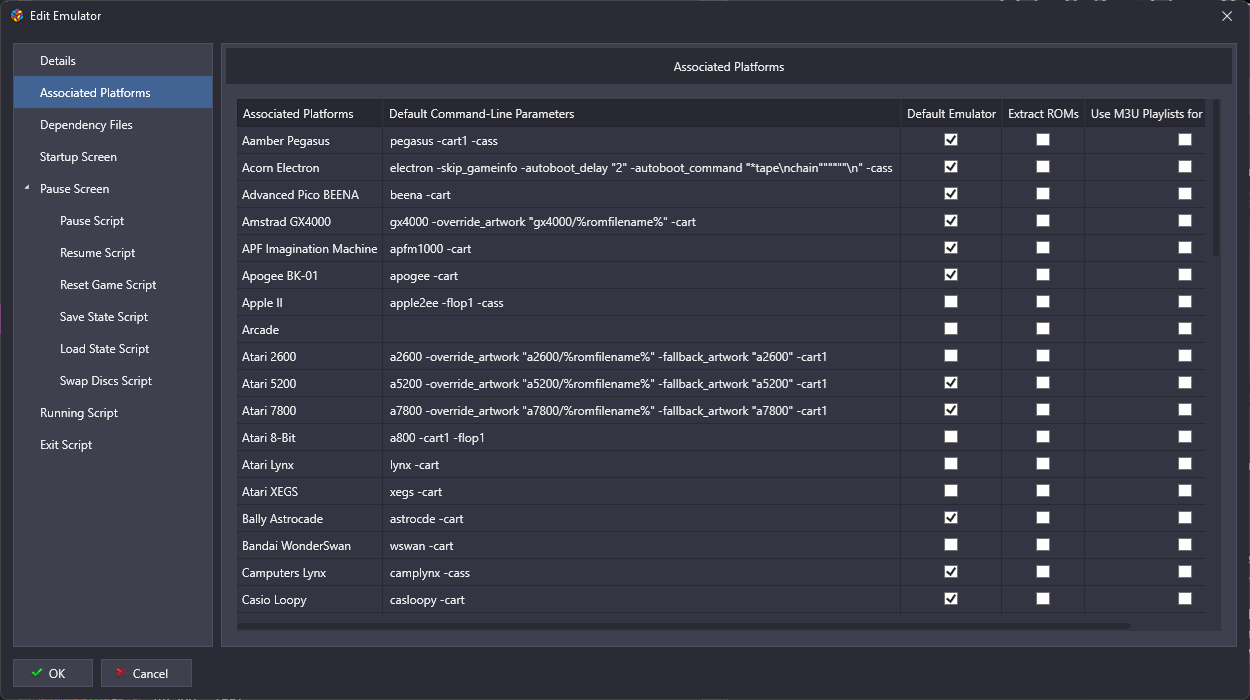Open the Pause Script page

coord(92,221)
